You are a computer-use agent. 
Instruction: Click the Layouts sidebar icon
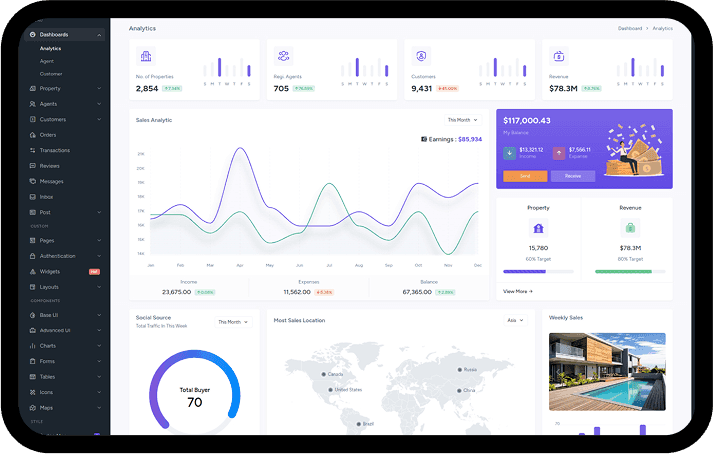tap(33, 287)
